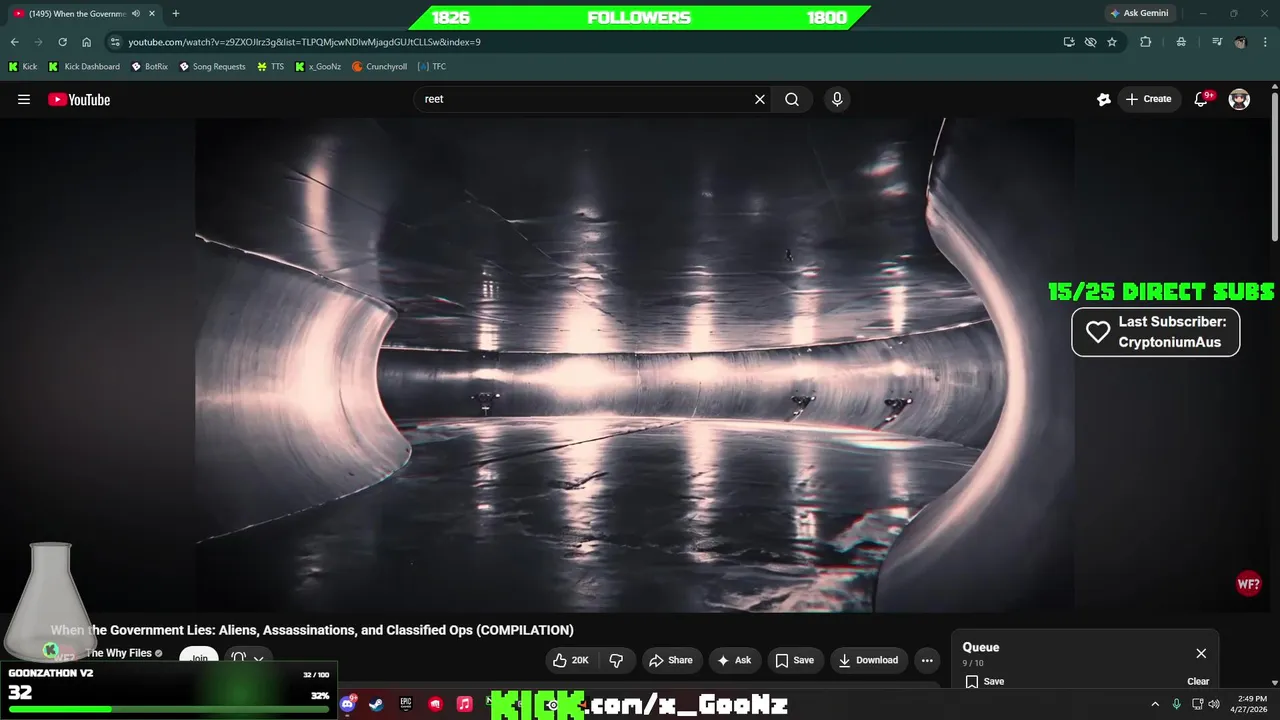Dislike the video with thumbs down

(616, 660)
